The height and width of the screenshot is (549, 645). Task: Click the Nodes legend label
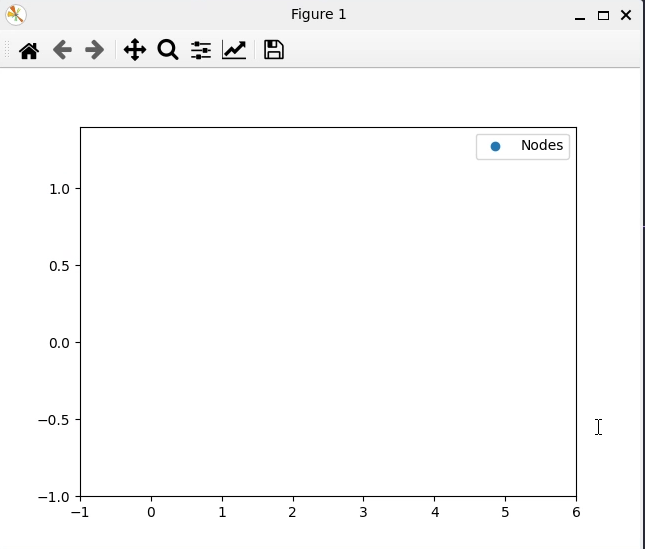click(x=542, y=146)
